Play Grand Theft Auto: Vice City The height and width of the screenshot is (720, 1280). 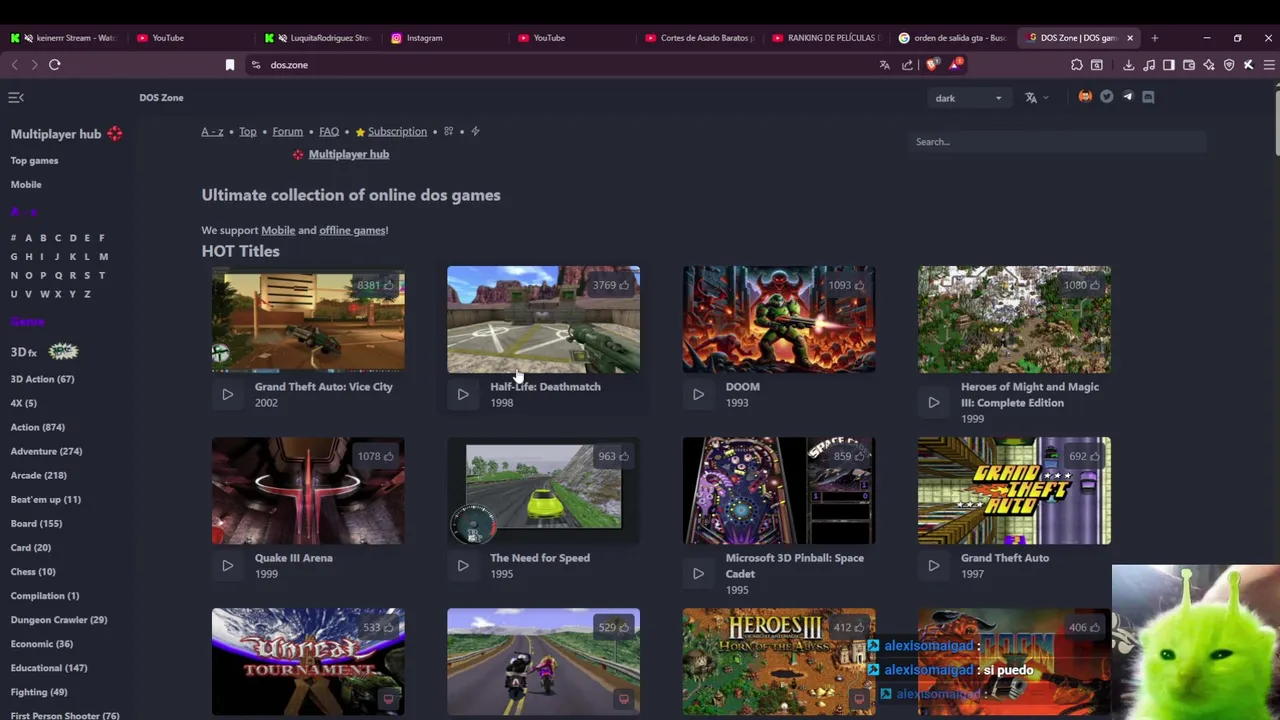pyautogui.click(x=227, y=394)
